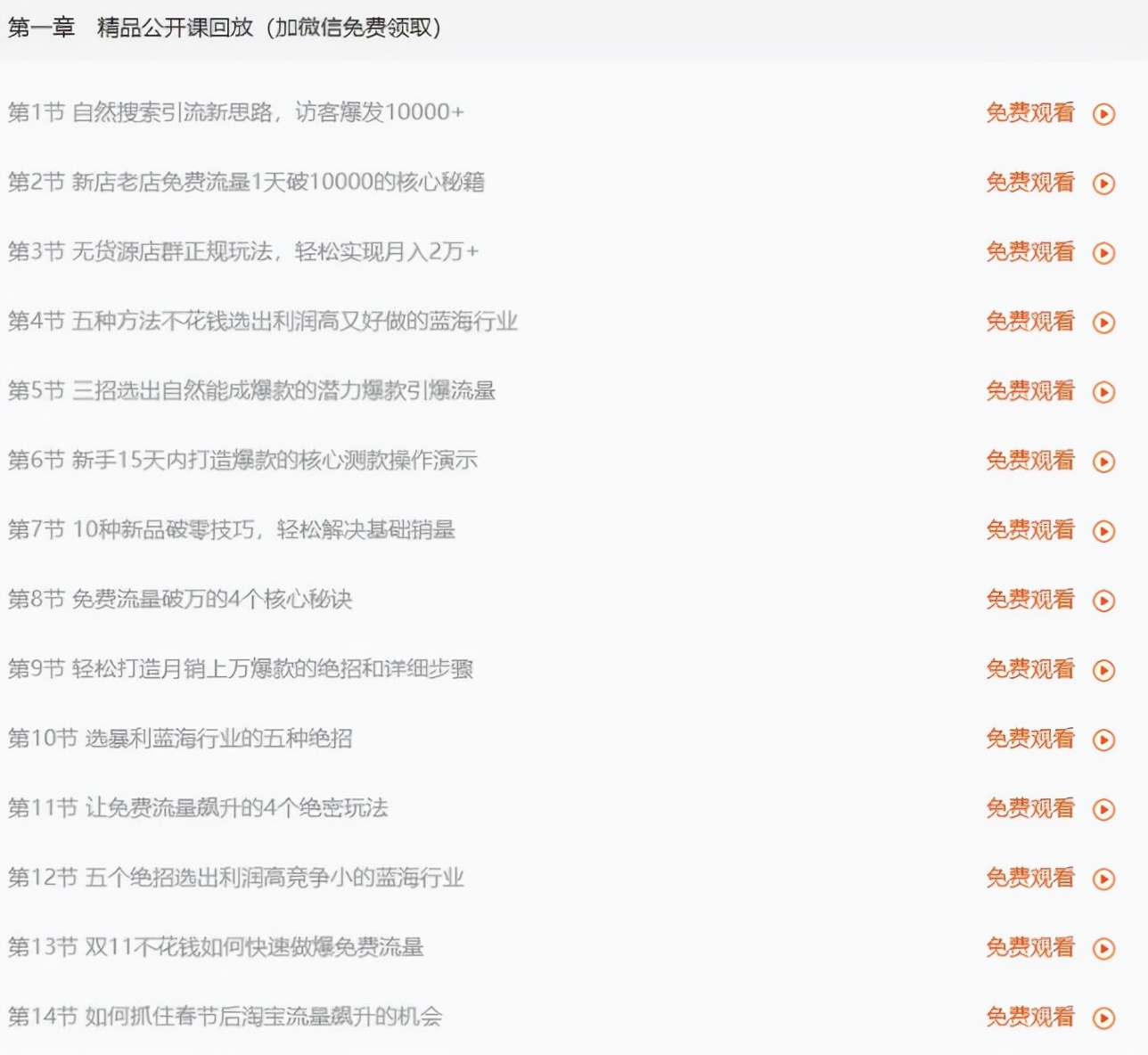1148x1055 pixels.
Task: Click the play icon for 第14节
Action: [x=1103, y=1018]
